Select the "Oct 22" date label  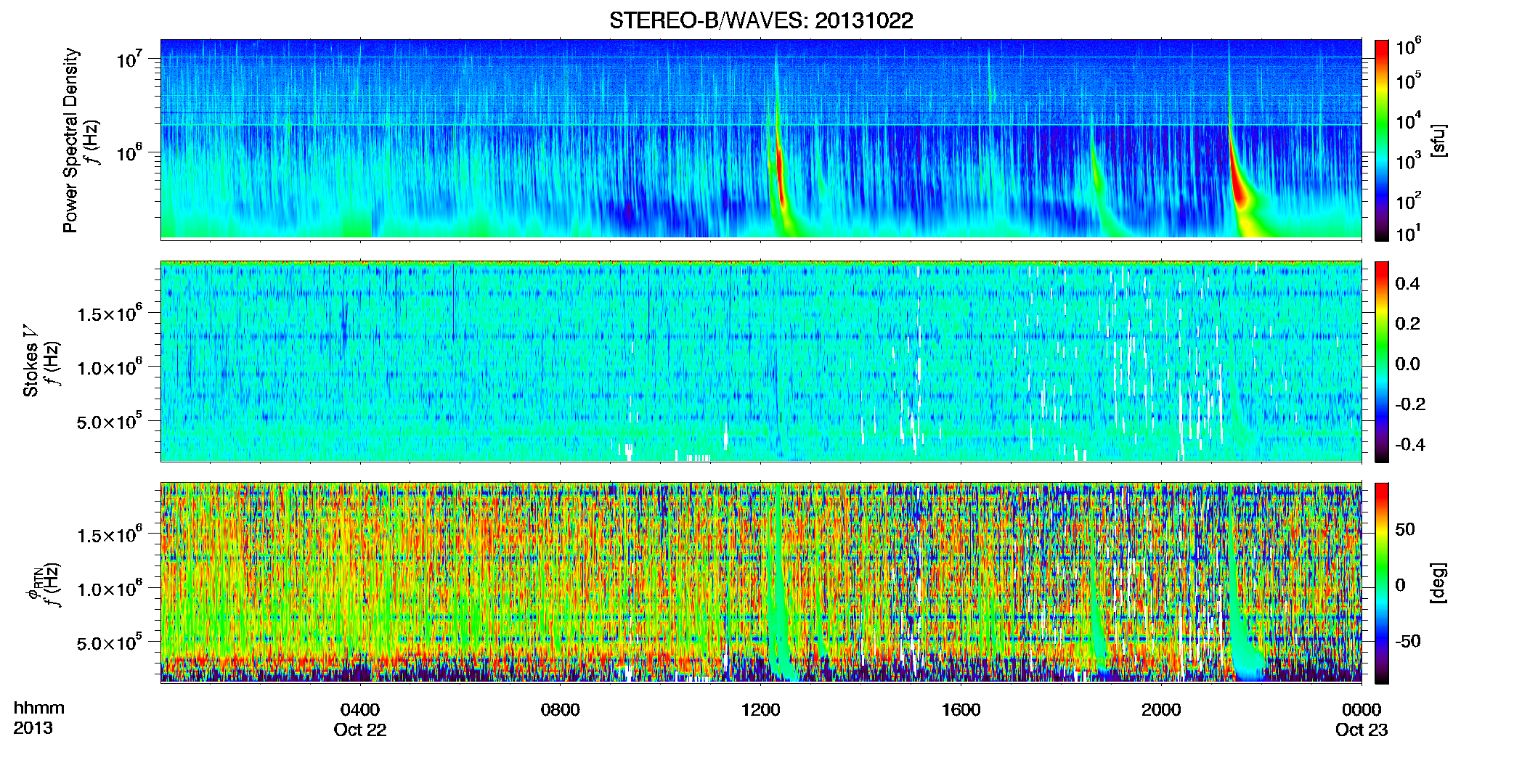360,730
